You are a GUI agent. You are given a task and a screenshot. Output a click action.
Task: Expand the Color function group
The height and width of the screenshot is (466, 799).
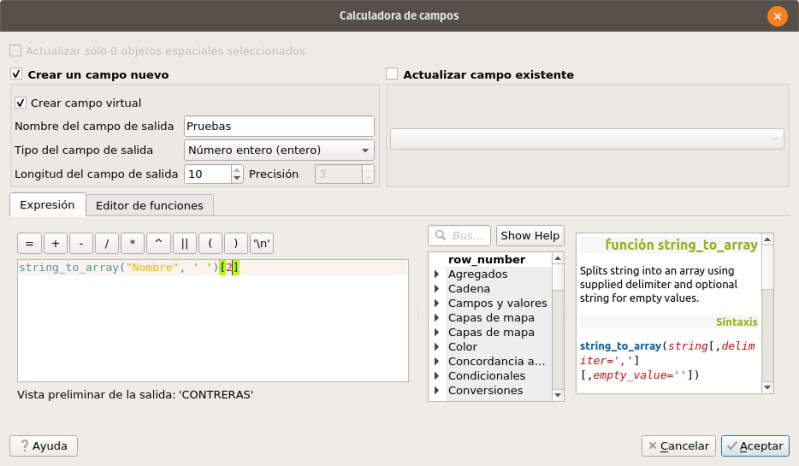(437, 346)
